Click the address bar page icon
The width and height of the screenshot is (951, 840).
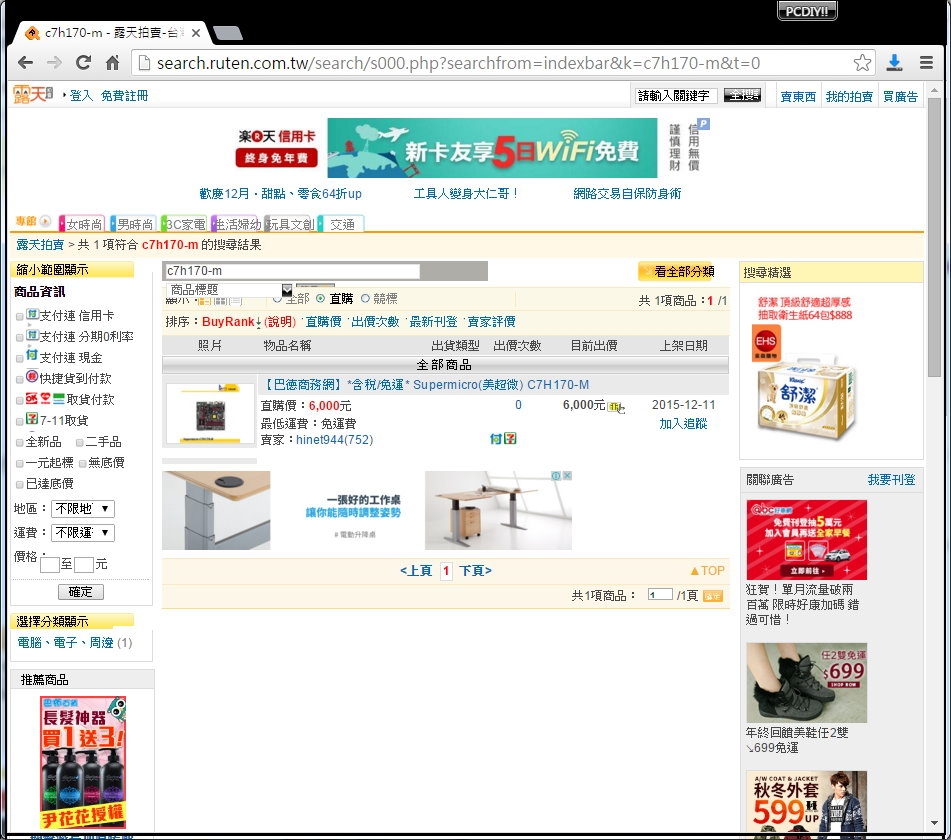click(143, 62)
